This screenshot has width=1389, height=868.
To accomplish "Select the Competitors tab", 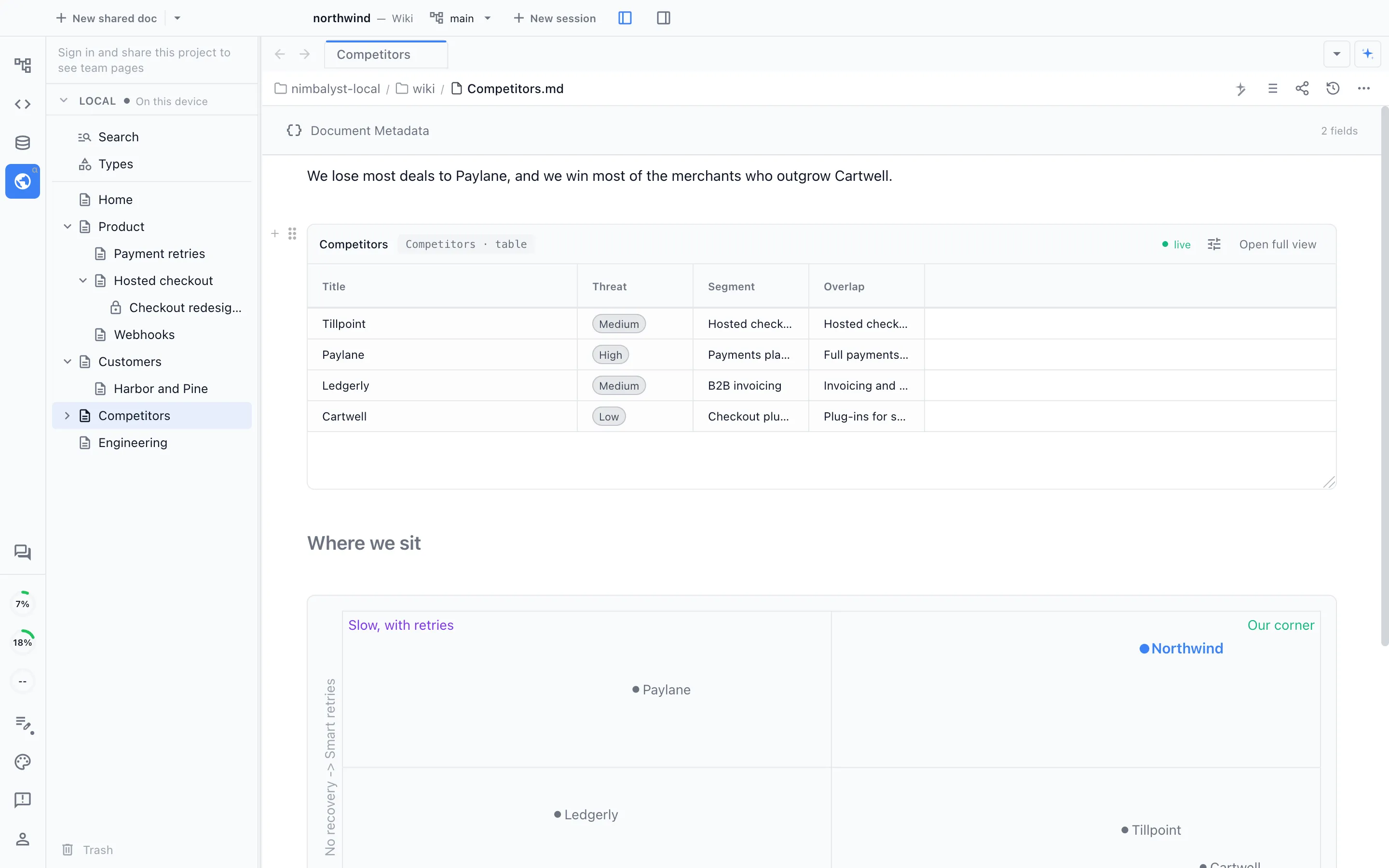I will coord(386,54).
